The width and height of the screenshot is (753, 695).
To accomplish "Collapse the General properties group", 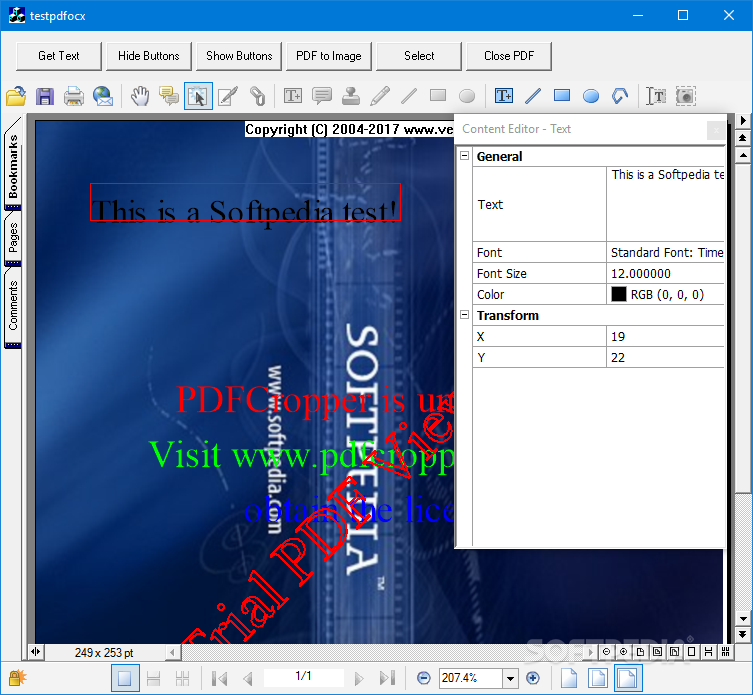I will [464, 156].
